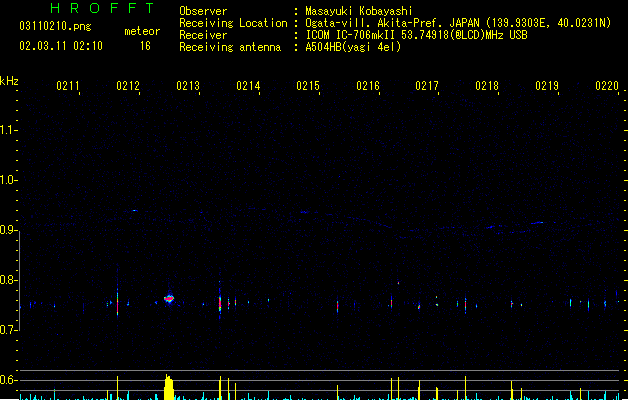
Task: Click the 0213 time marker
Action: click(x=188, y=86)
